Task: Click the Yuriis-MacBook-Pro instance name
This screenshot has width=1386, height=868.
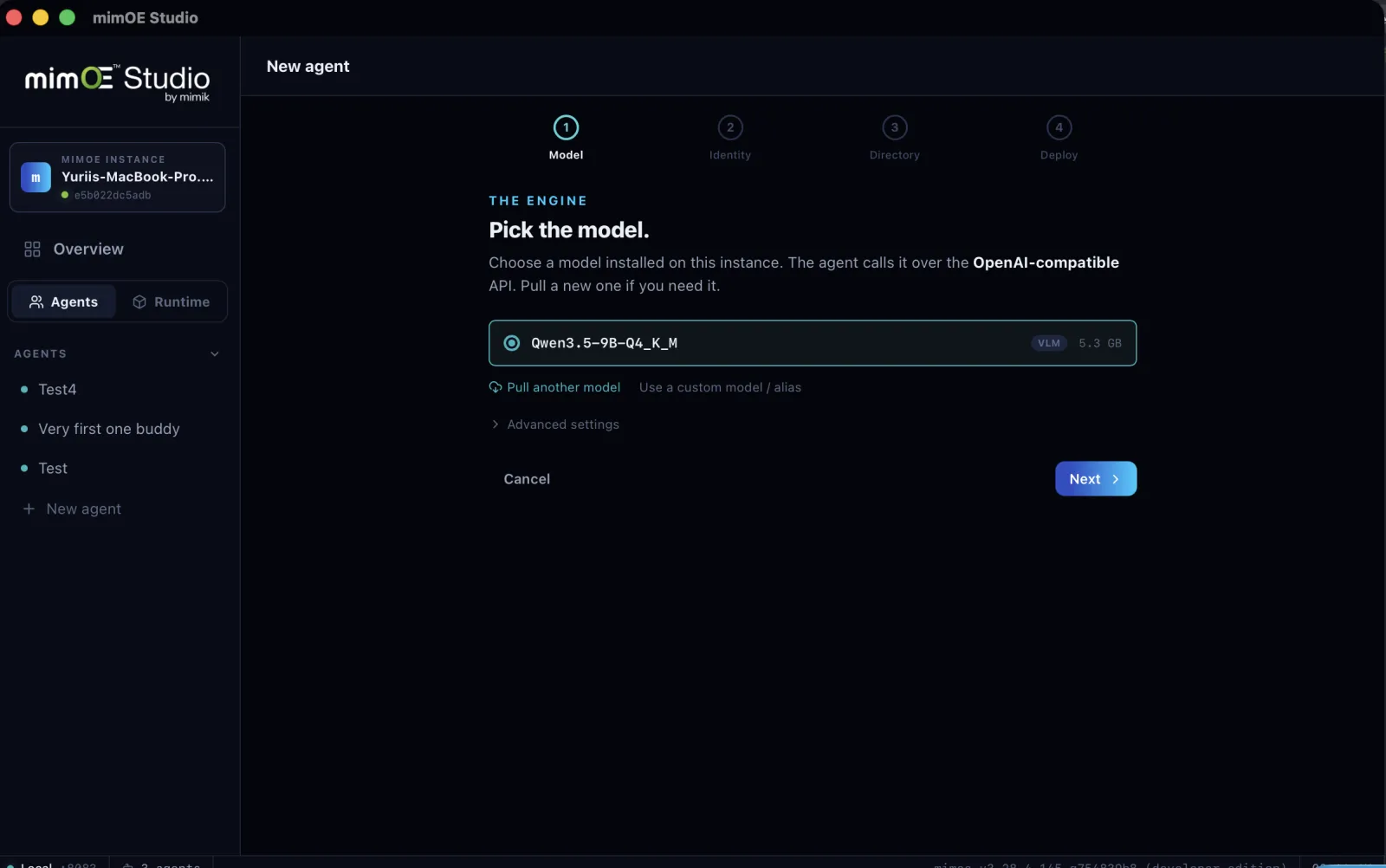Action: pyautogui.click(x=137, y=177)
